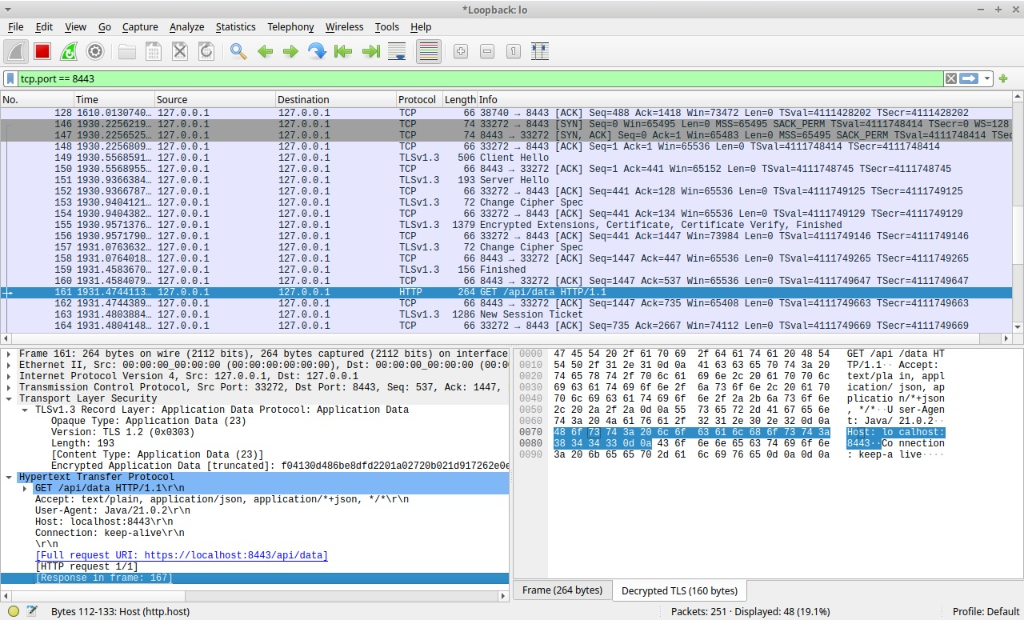
Task: Select packet 159 Finished row
Action: point(507,269)
